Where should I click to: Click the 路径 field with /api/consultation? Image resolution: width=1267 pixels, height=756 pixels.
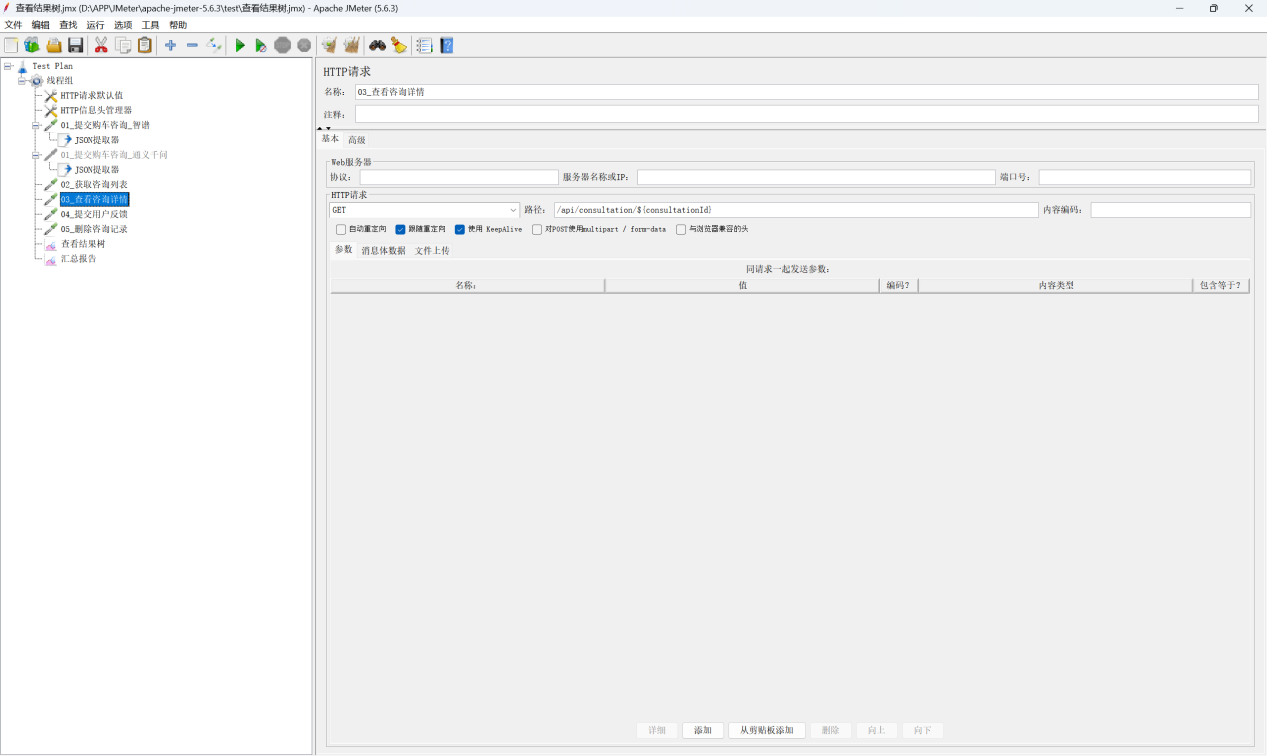coord(796,210)
